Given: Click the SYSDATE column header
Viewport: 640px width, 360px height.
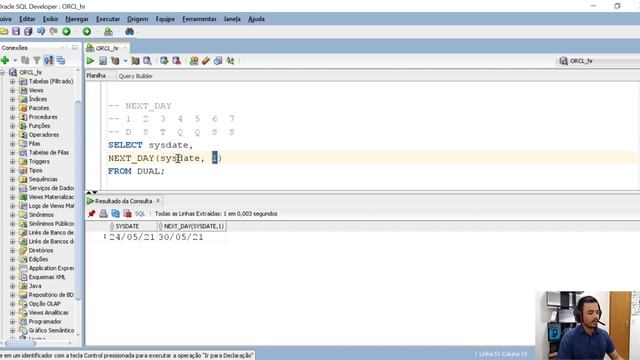Looking at the screenshot, I should pos(133,226).
